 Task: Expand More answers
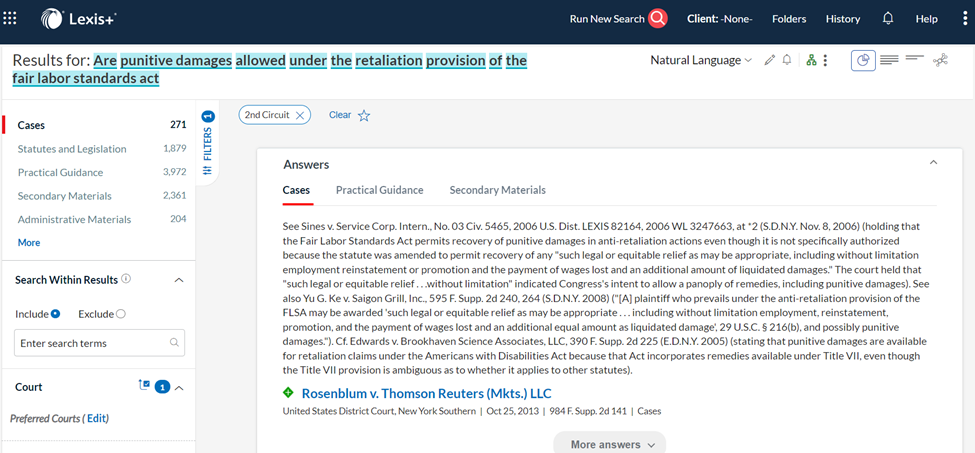(609, 444)
